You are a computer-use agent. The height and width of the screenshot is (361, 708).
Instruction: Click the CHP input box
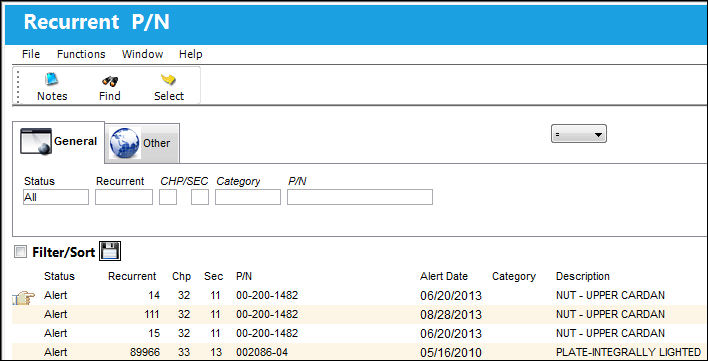click(168, 197)
